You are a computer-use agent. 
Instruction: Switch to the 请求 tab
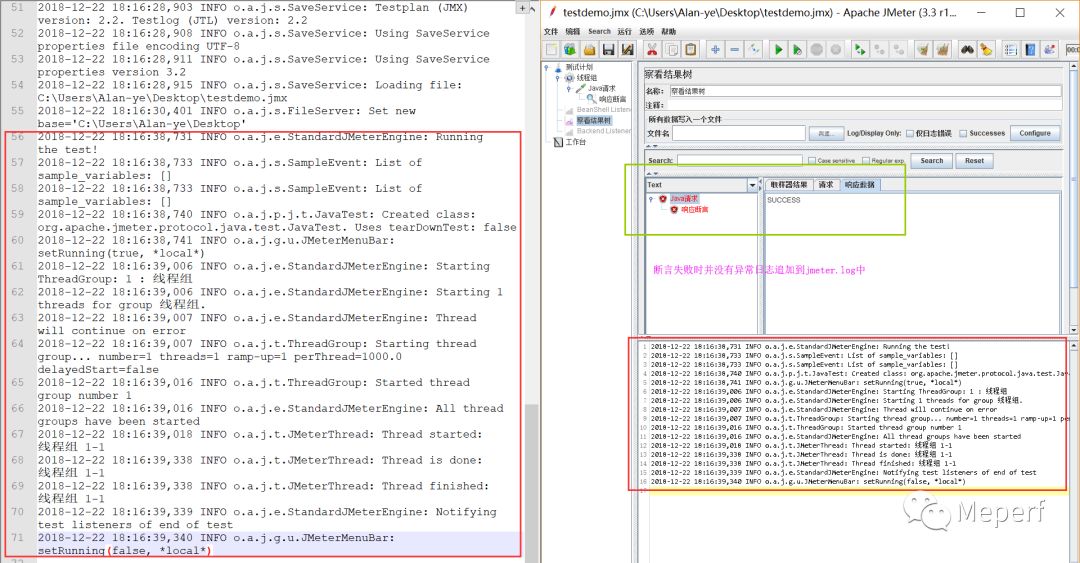pyautogui.click(x=826, y=185)
